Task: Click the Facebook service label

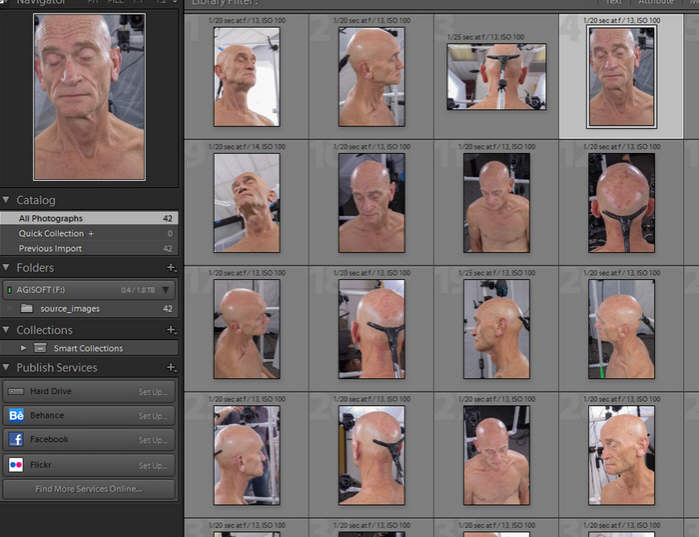Action: click(49, 439)
